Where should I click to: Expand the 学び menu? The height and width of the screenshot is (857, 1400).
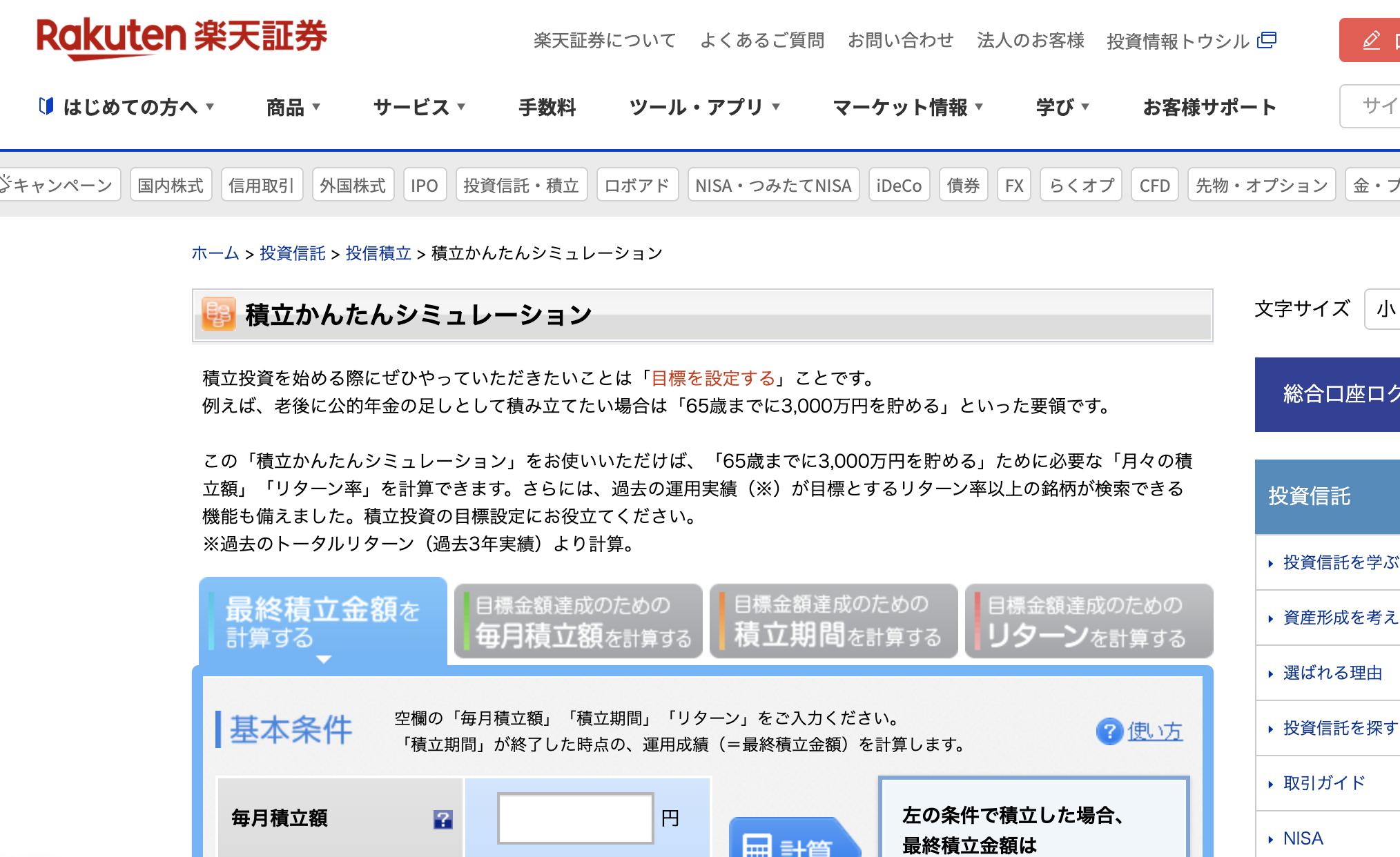tap(1062, 107)
